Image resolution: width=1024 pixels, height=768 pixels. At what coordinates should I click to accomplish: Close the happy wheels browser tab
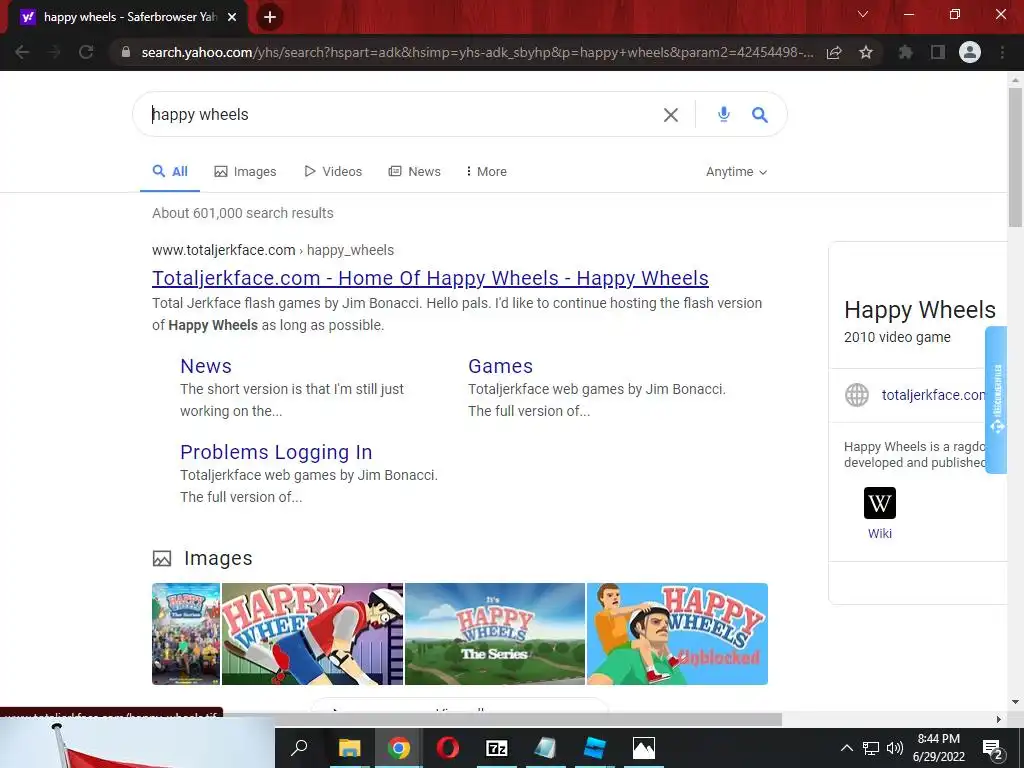pyautogui.click(x=232, y=17)
